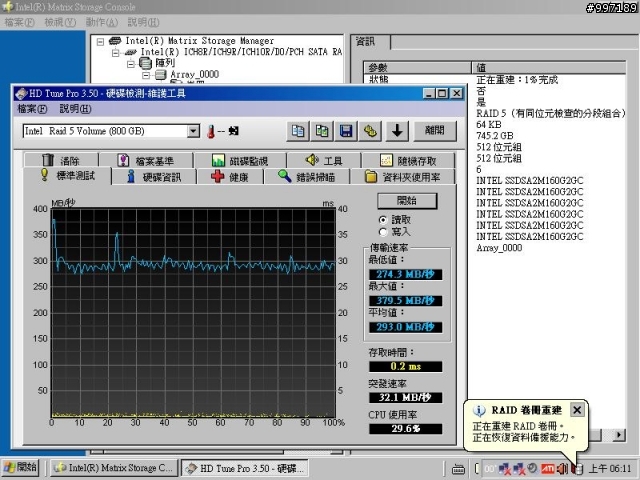This screenshot has width=640, height=480.
Task: Open 說明 menu in Matrix Storage Console
Action: click(x=143, y=22)
